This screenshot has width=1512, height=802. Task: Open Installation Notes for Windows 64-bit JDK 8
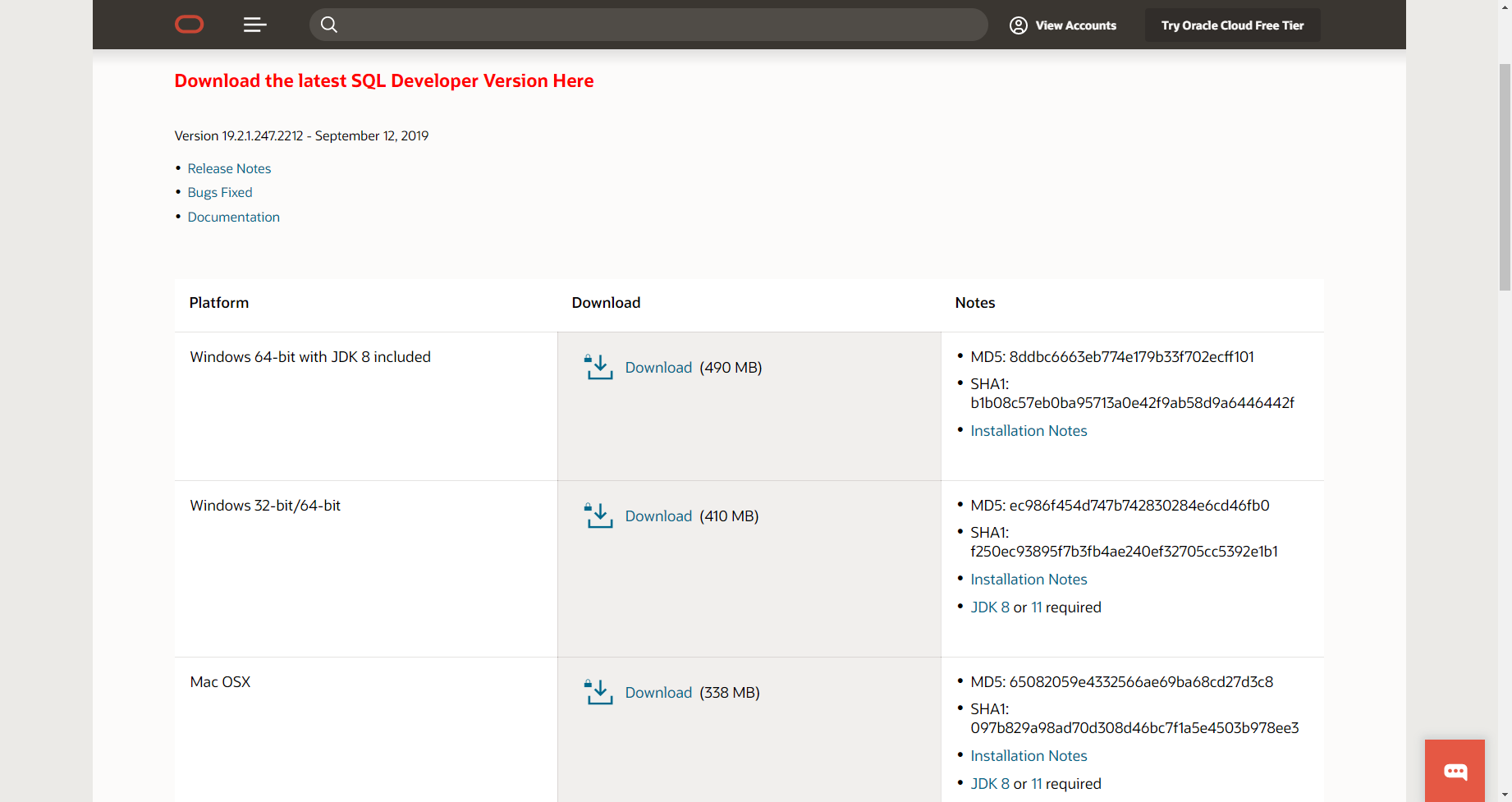tap(1029, 431)
